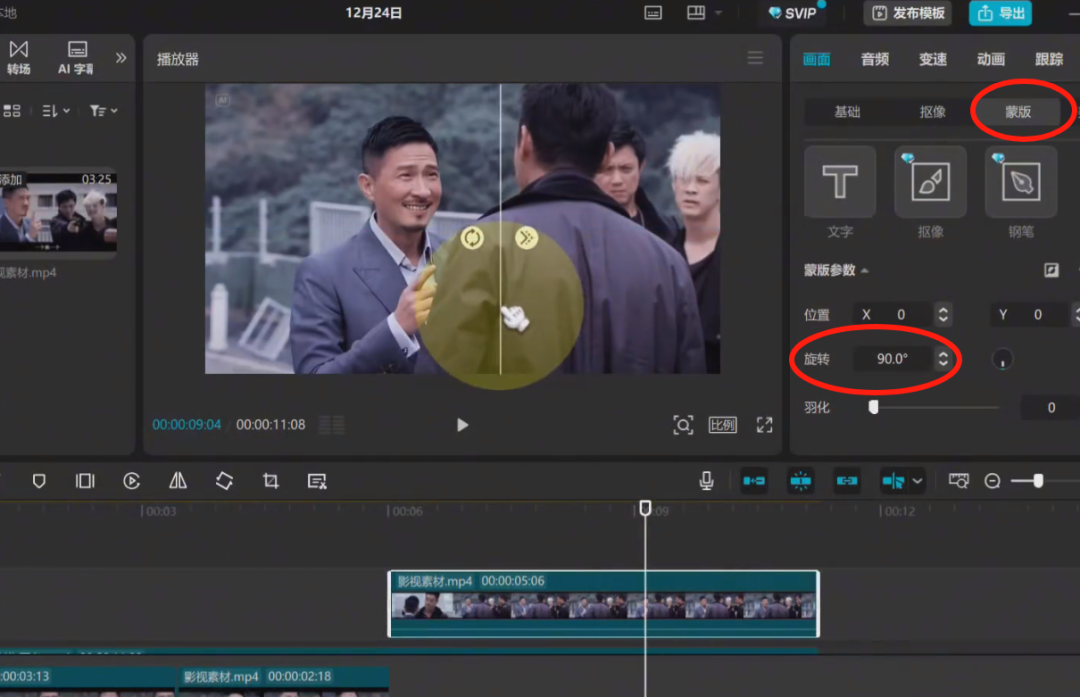Choose the 文字 text mask type
The width and height of the screenshot is (1080, 697).
click(840, 182)
